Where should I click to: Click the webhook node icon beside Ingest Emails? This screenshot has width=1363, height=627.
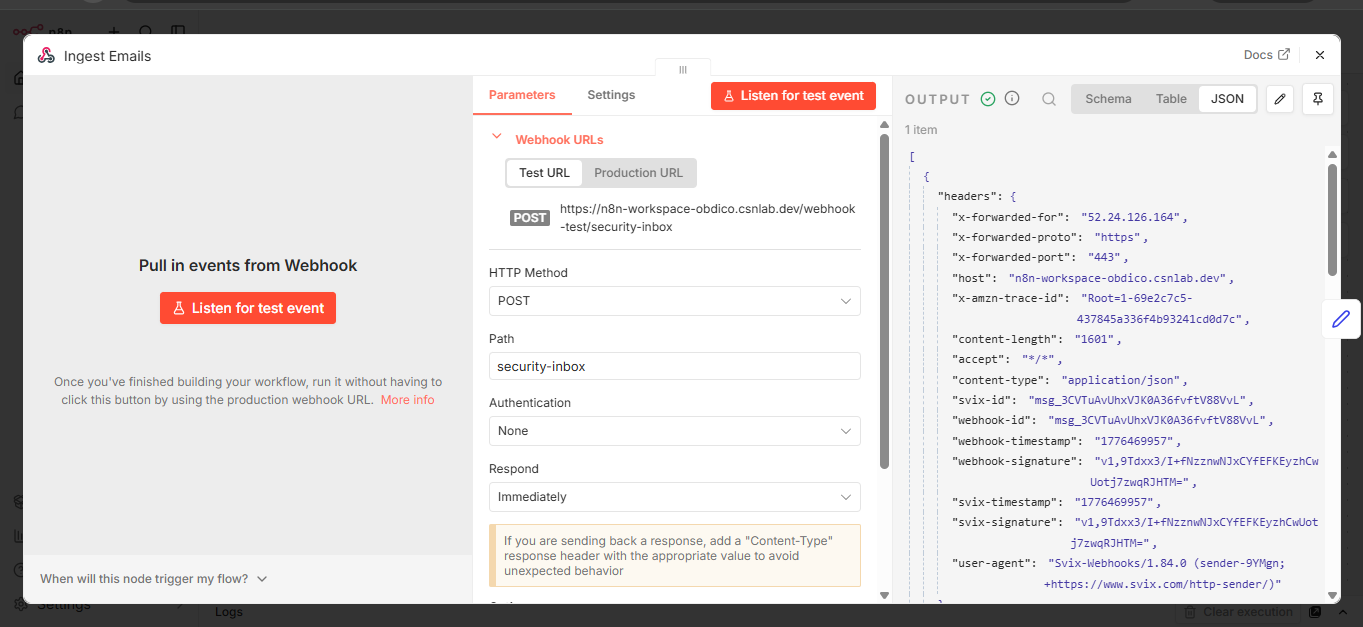(46, 56)
